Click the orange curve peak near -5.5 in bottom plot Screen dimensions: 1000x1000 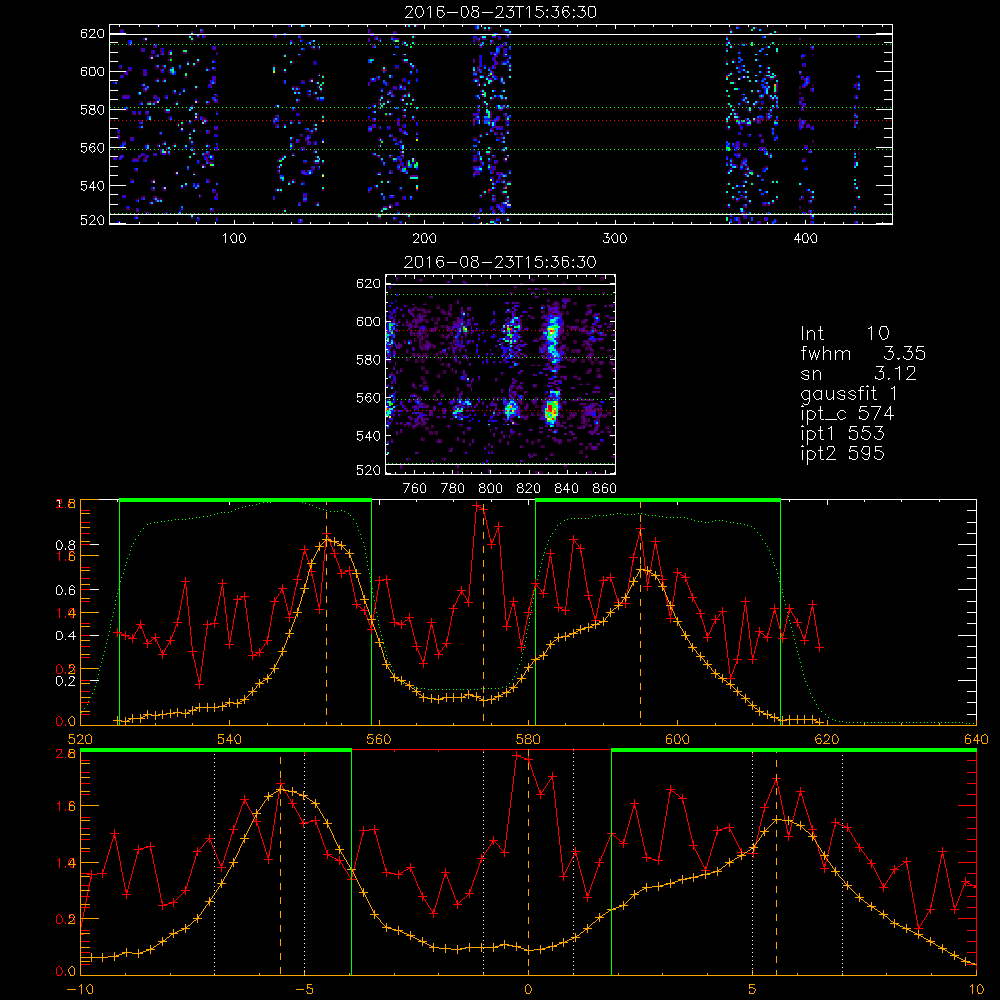coord(281,790)
